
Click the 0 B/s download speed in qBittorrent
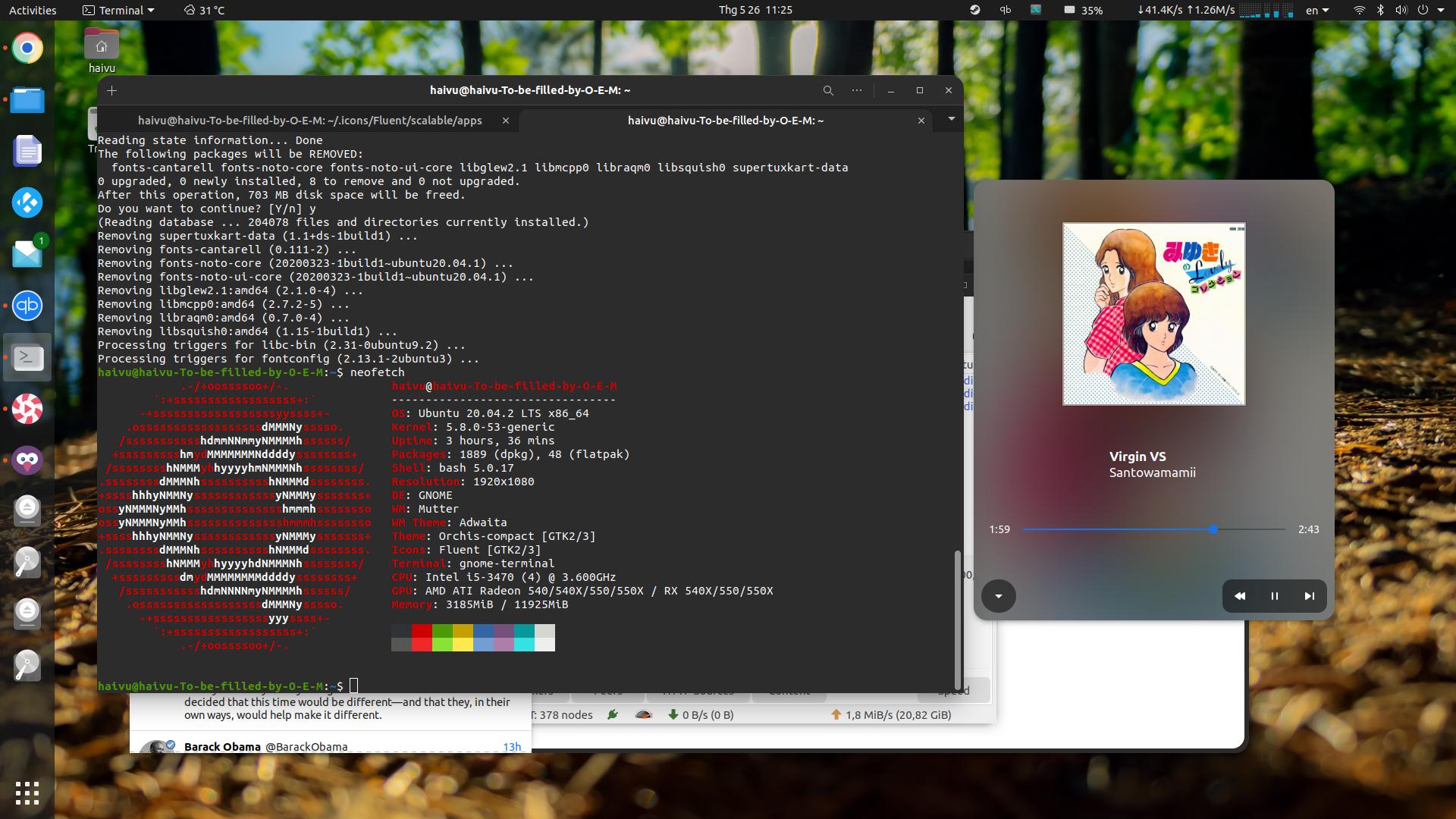[701, 714]
